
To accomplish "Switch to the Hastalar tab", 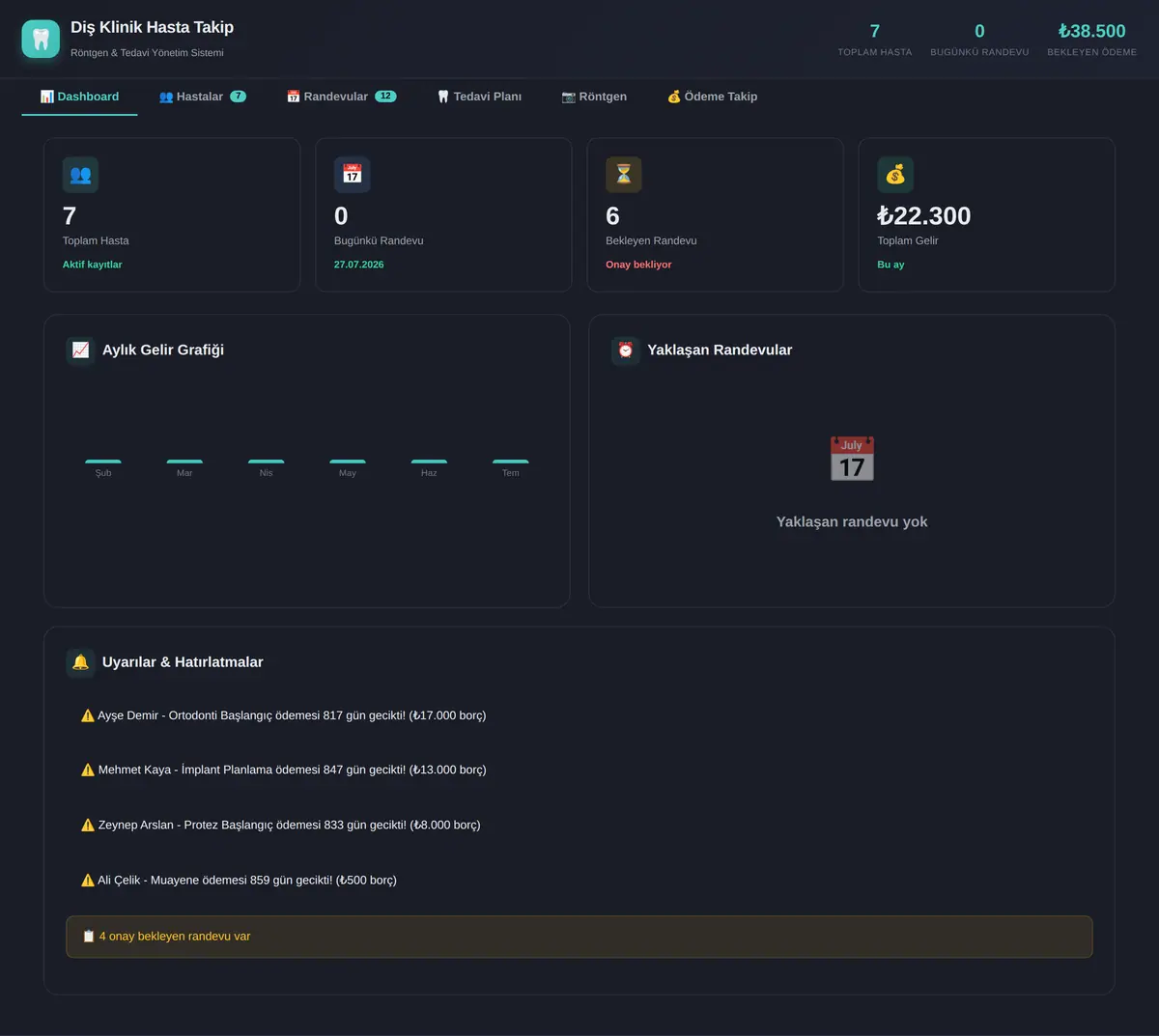I will tap(203, 97).
